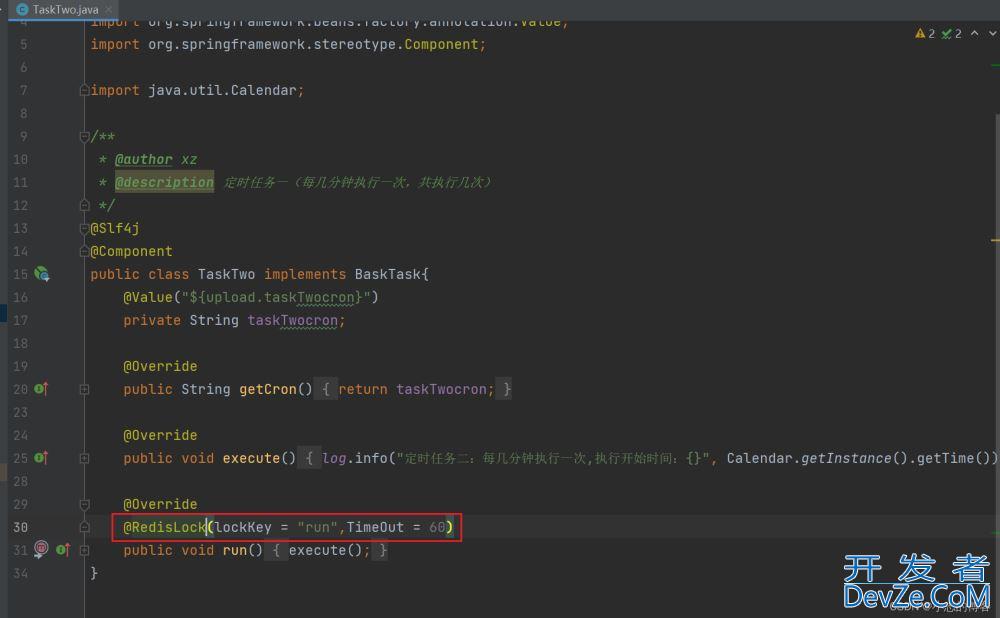Click the implements-method gutter icon beside run()

point(62,550)
